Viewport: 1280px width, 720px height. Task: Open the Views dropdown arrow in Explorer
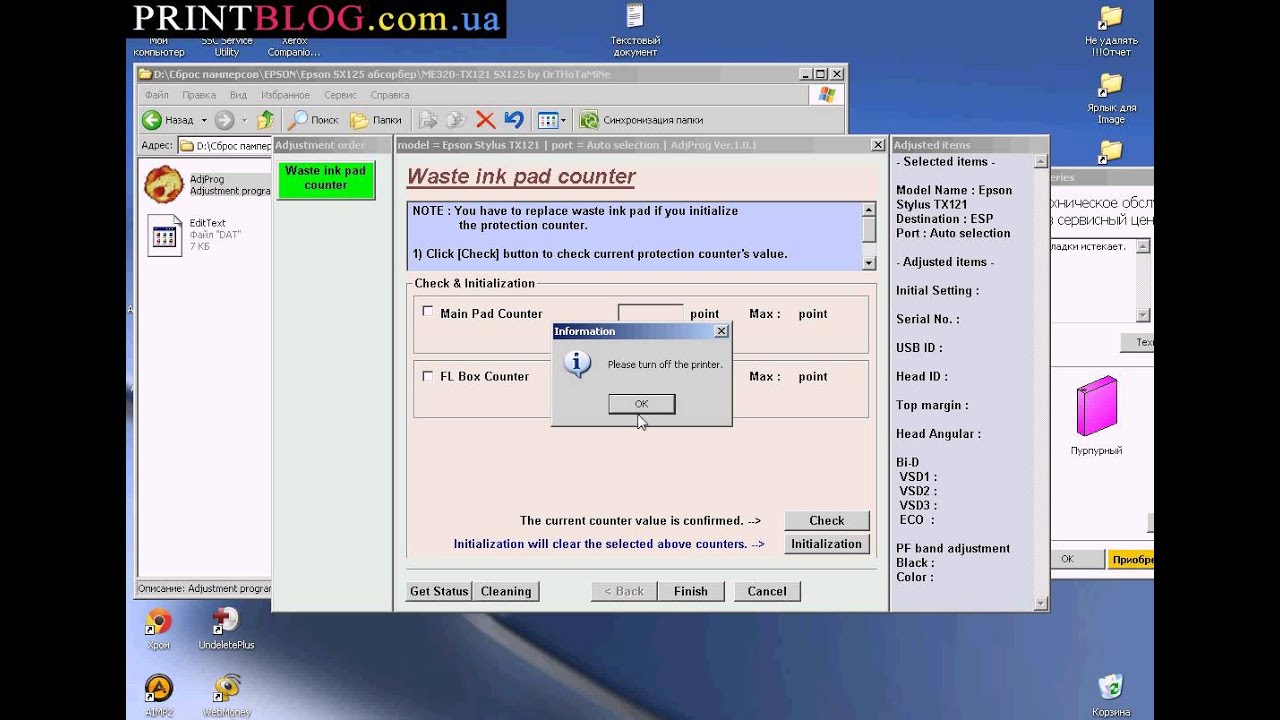tap(563, 120)
